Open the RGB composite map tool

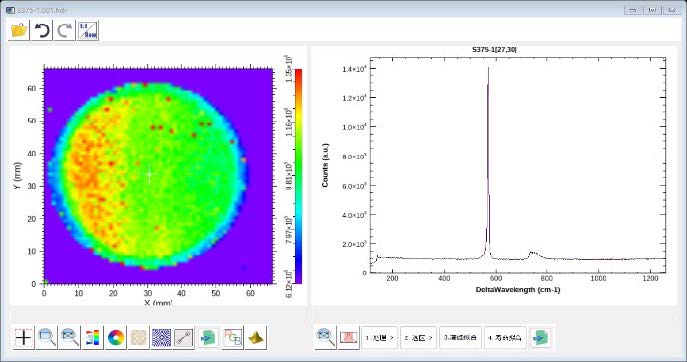pos(233,337)
